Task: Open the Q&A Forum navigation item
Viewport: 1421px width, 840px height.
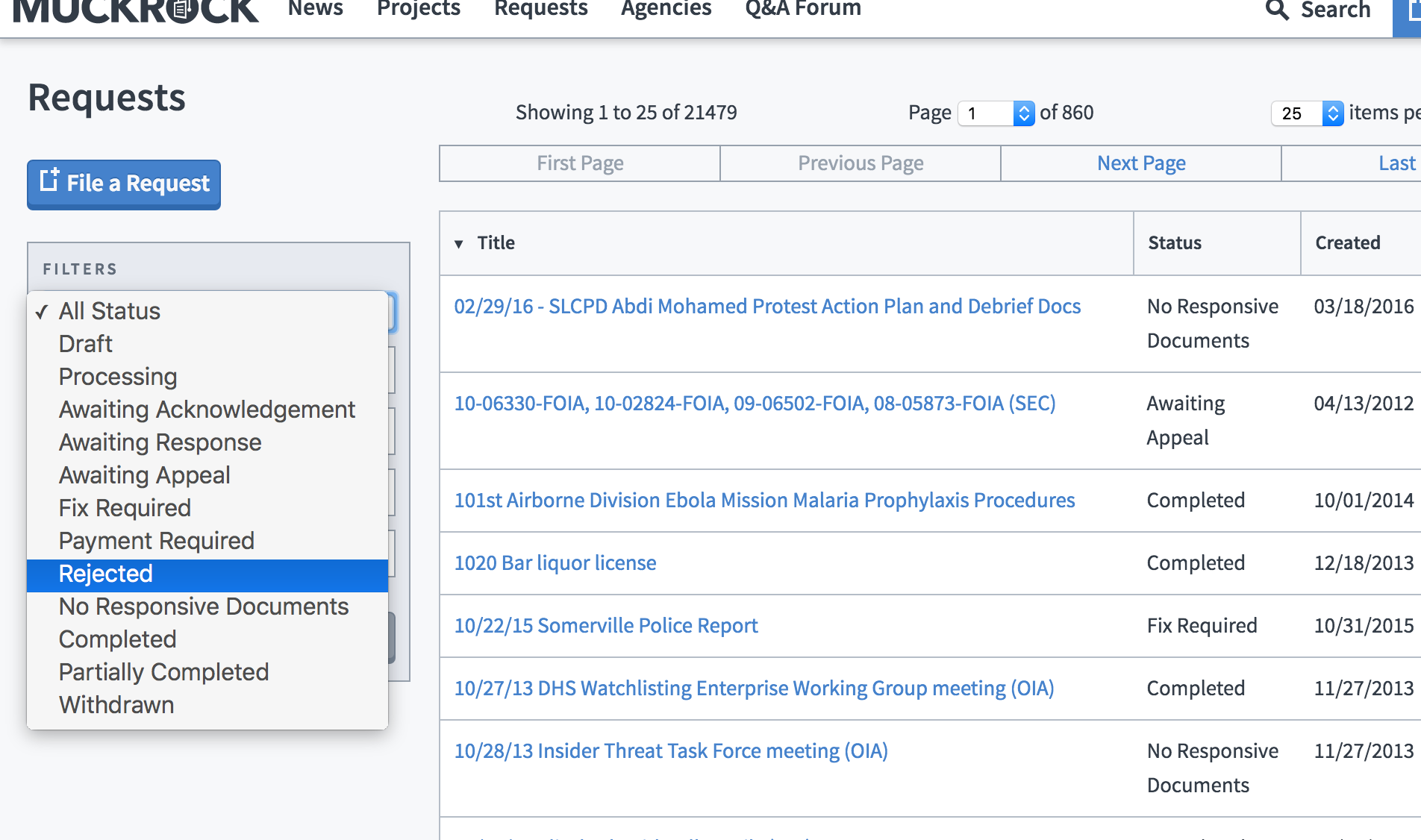Action: pos(803,9)
